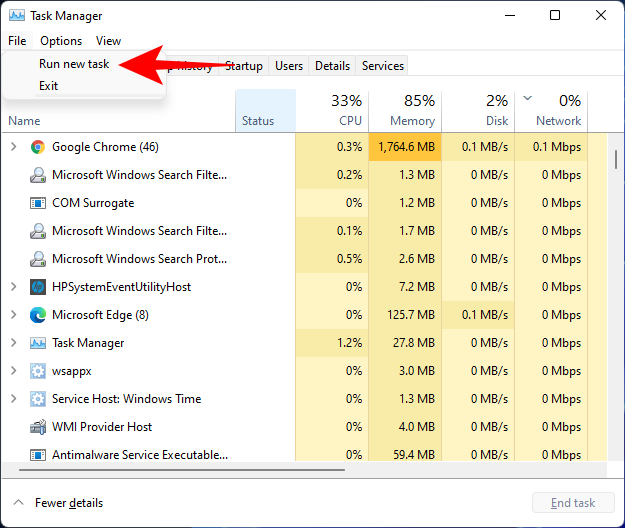Viewport: 625px width, 528px height.
Task: Open the Options menu
Action: click(x=61, y=41)
